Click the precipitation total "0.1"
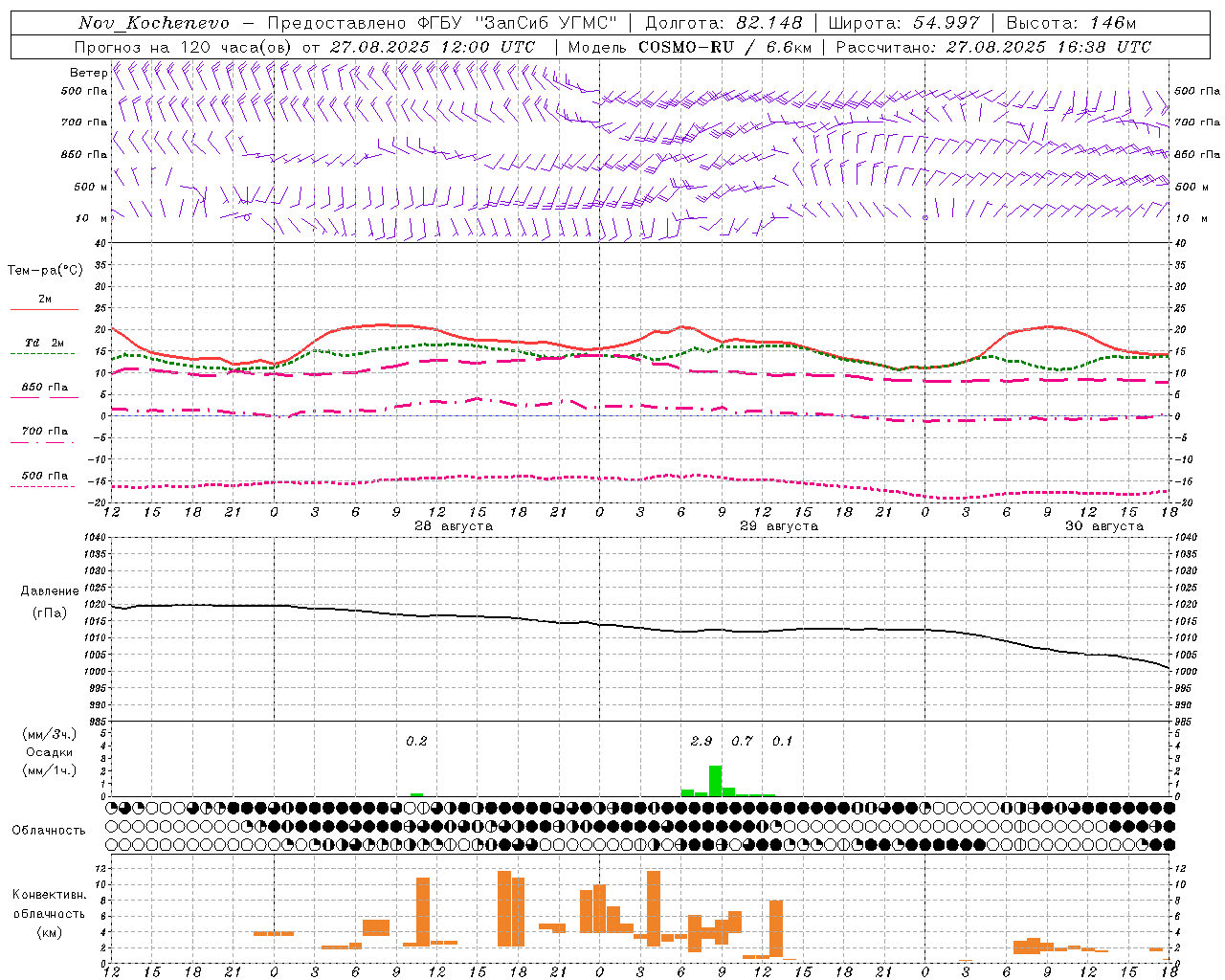Viewport: 1225px width, 980px height. (x=783, y=741)
